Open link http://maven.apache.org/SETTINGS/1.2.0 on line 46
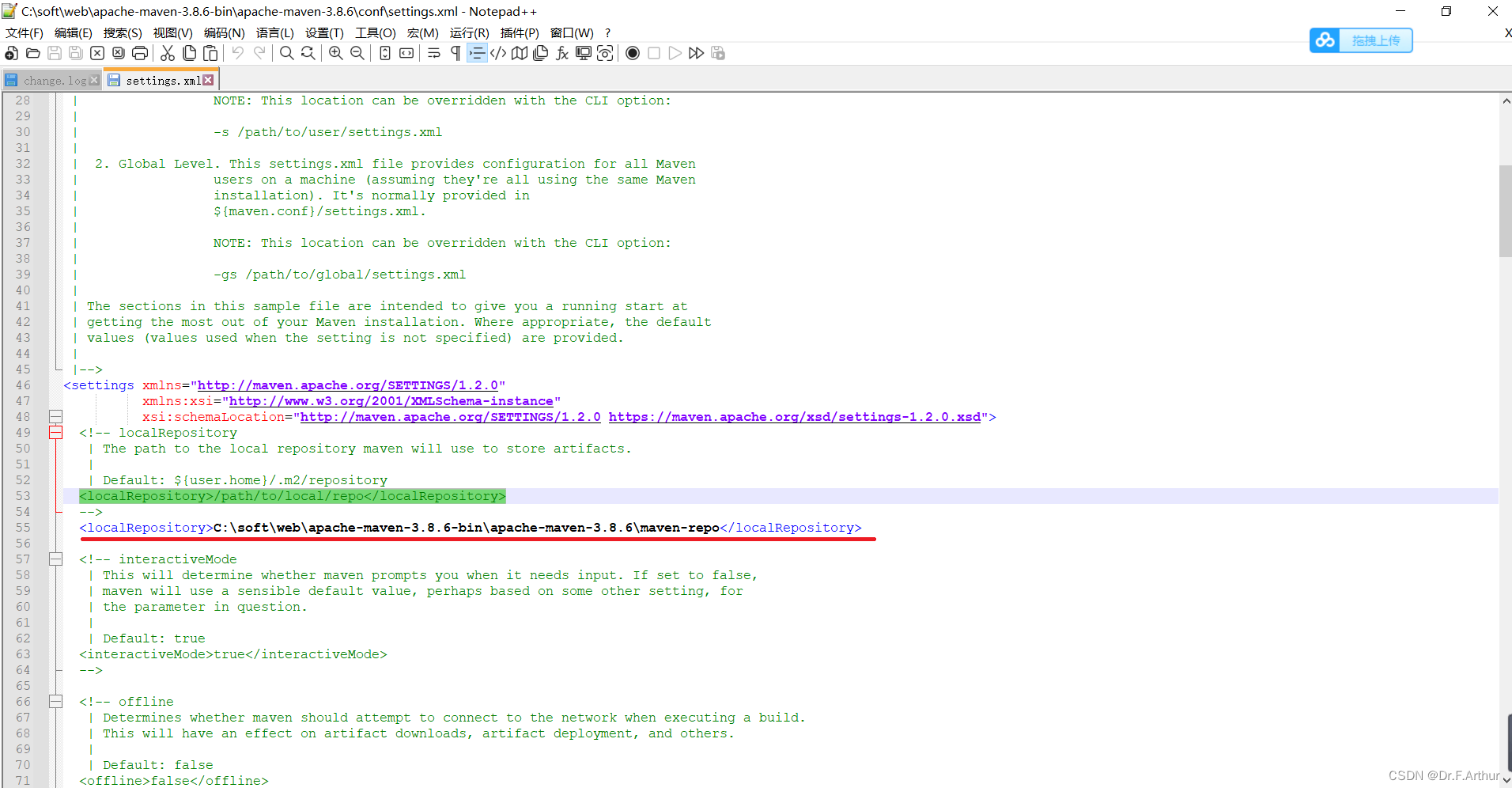The height and width of the screenshot is (788, 1512). pos(347,385)
